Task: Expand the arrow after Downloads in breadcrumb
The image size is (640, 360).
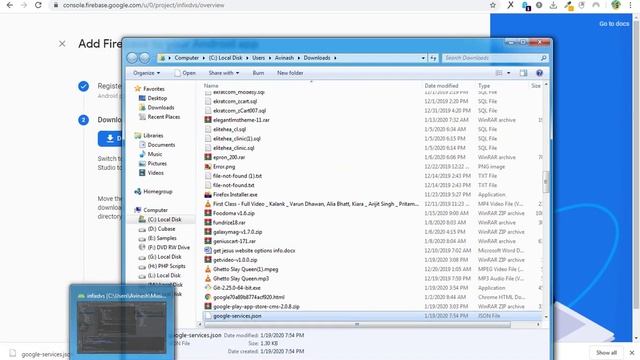Action: (x=335, y=58)
